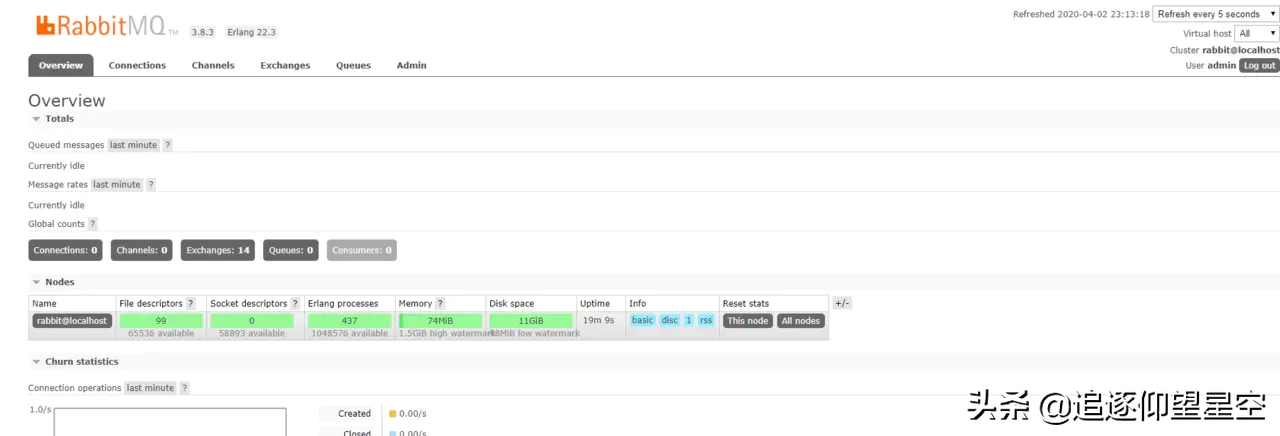Open the Virtual host dropdown
The width and height of the screenshot is (1280, 436).
point(1257,33)
